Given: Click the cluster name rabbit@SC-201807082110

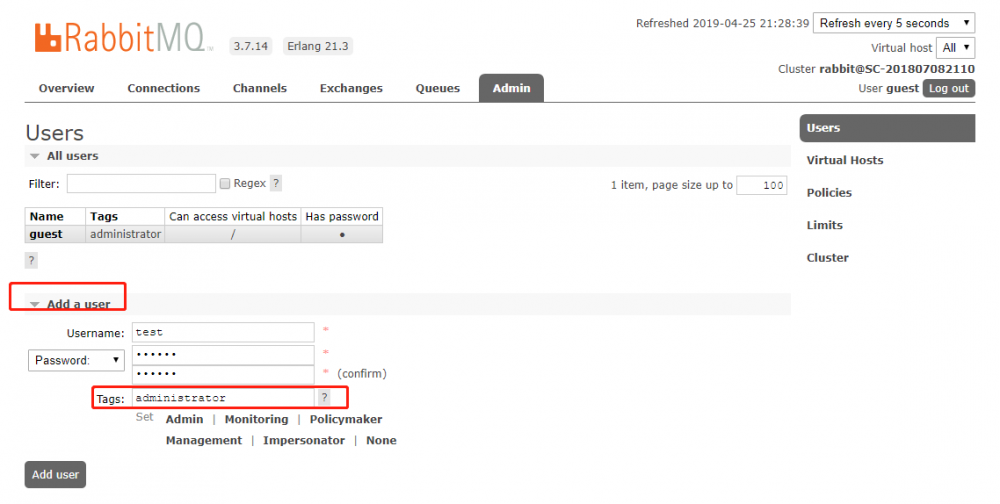Looking at the screenshot, I should tap(897, 69).
